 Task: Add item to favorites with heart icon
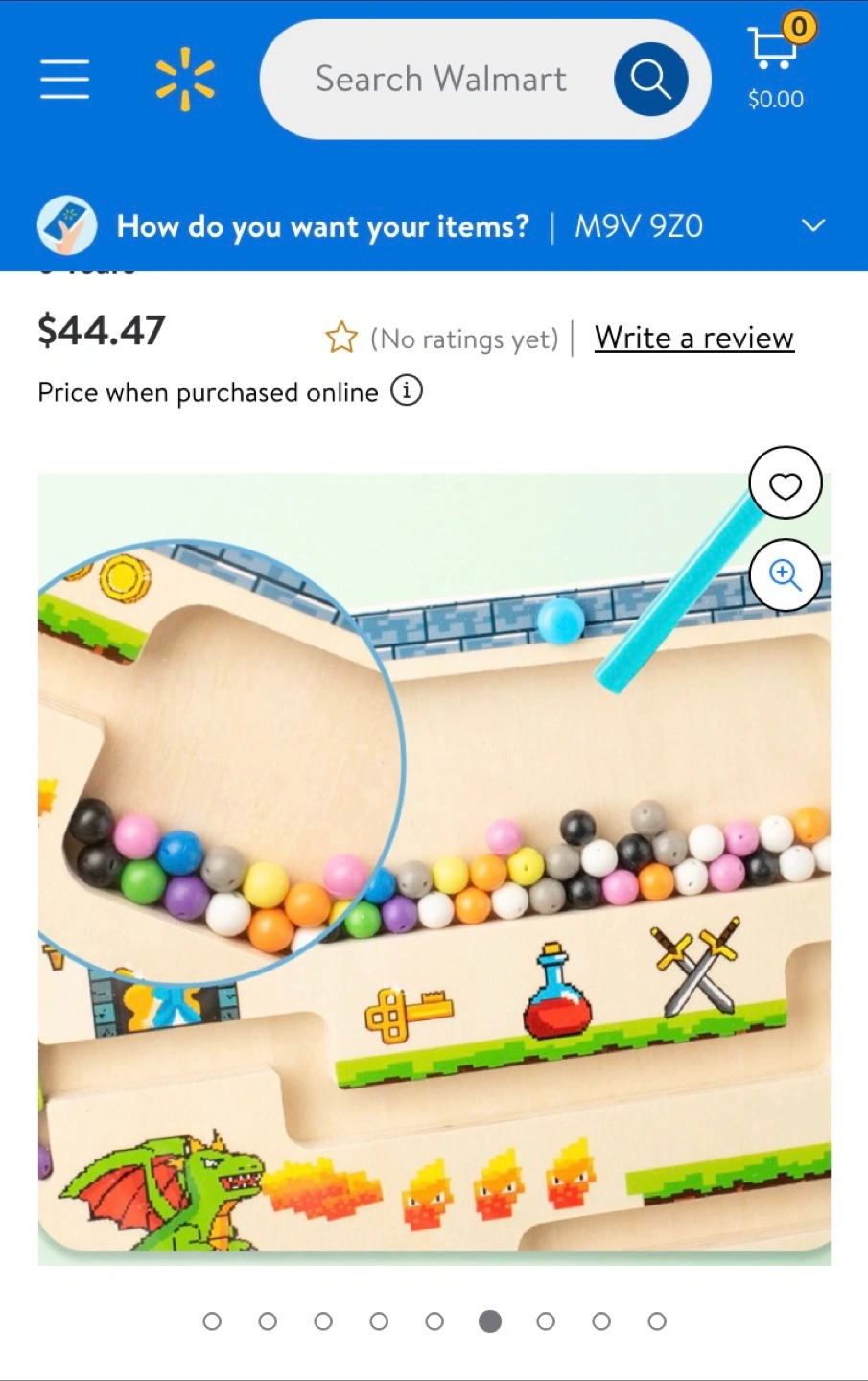point(786,483)
